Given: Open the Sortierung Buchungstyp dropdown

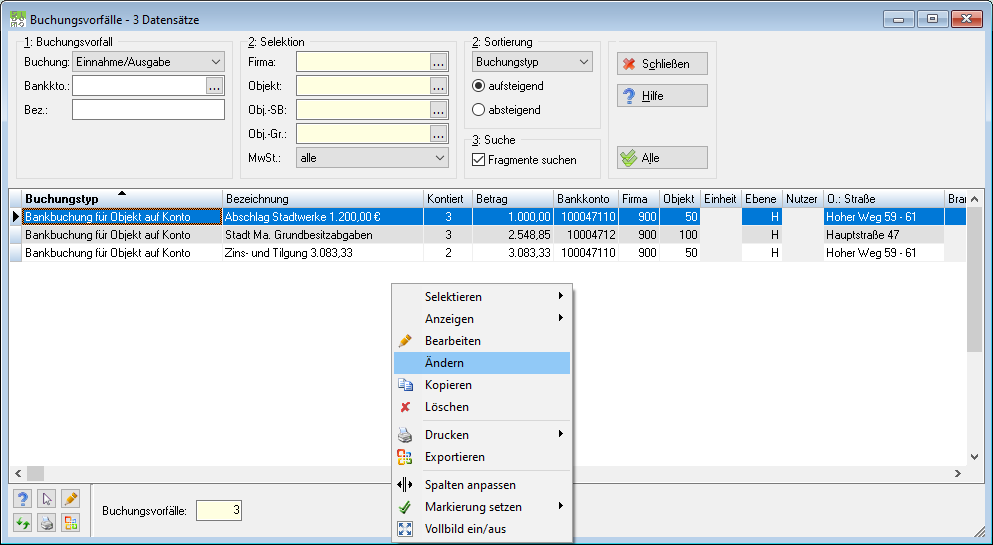Looking at the screenshot, I should 532,62.
